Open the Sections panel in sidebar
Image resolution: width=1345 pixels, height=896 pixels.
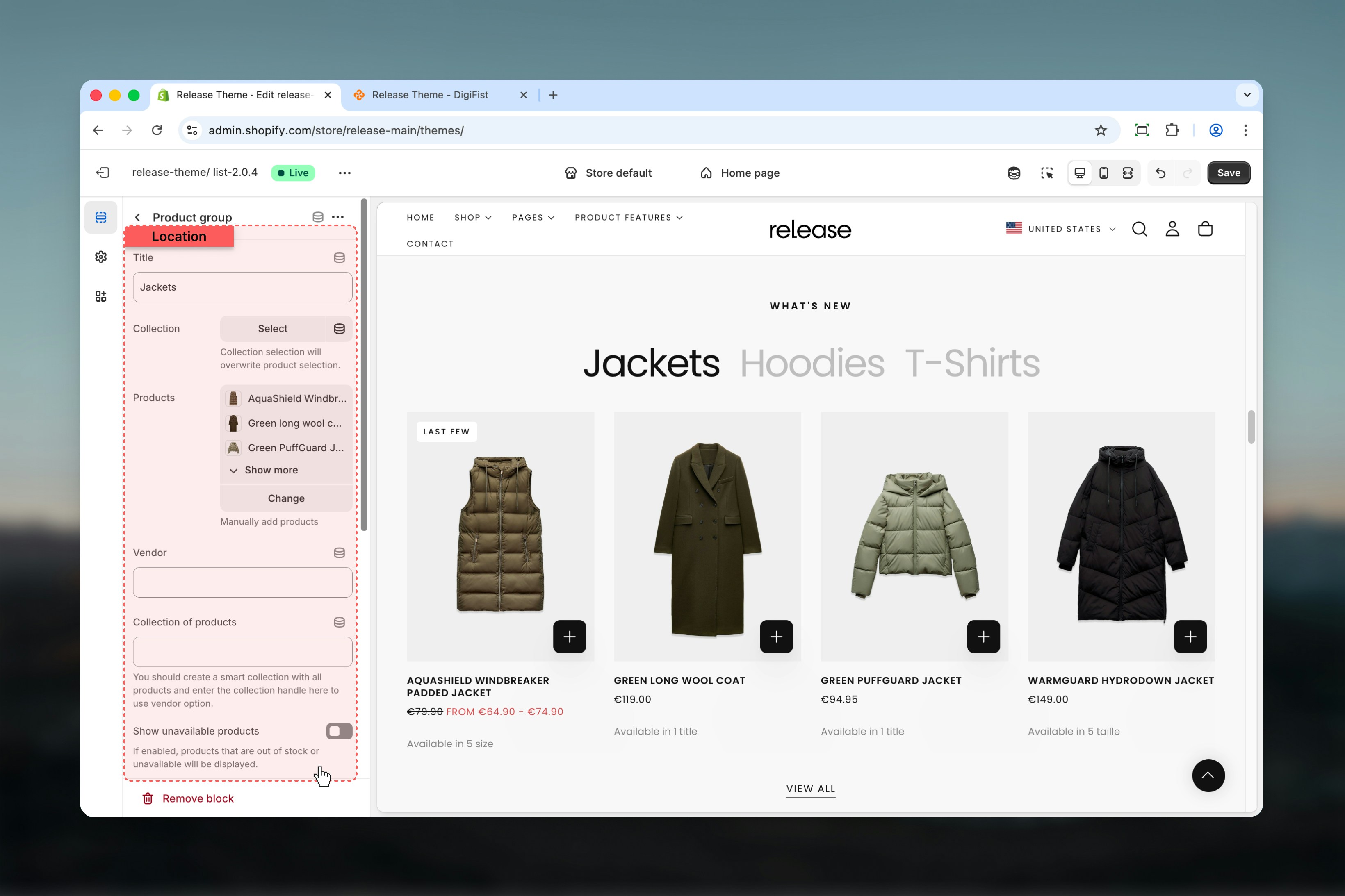(x=100, y=217)
